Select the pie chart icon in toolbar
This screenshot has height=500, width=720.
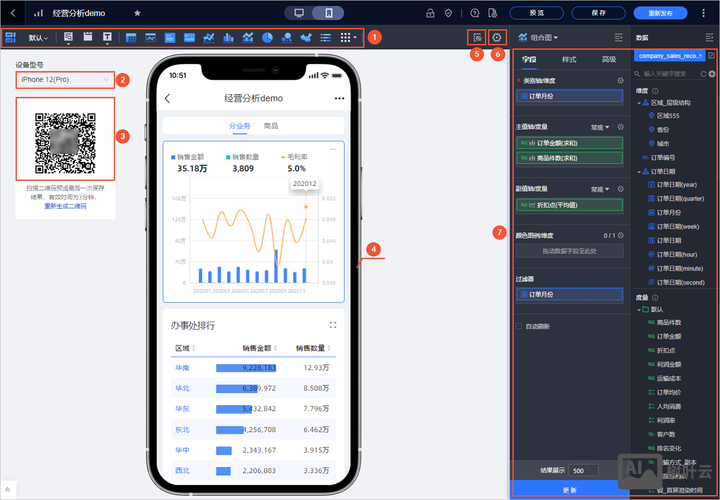267,37
